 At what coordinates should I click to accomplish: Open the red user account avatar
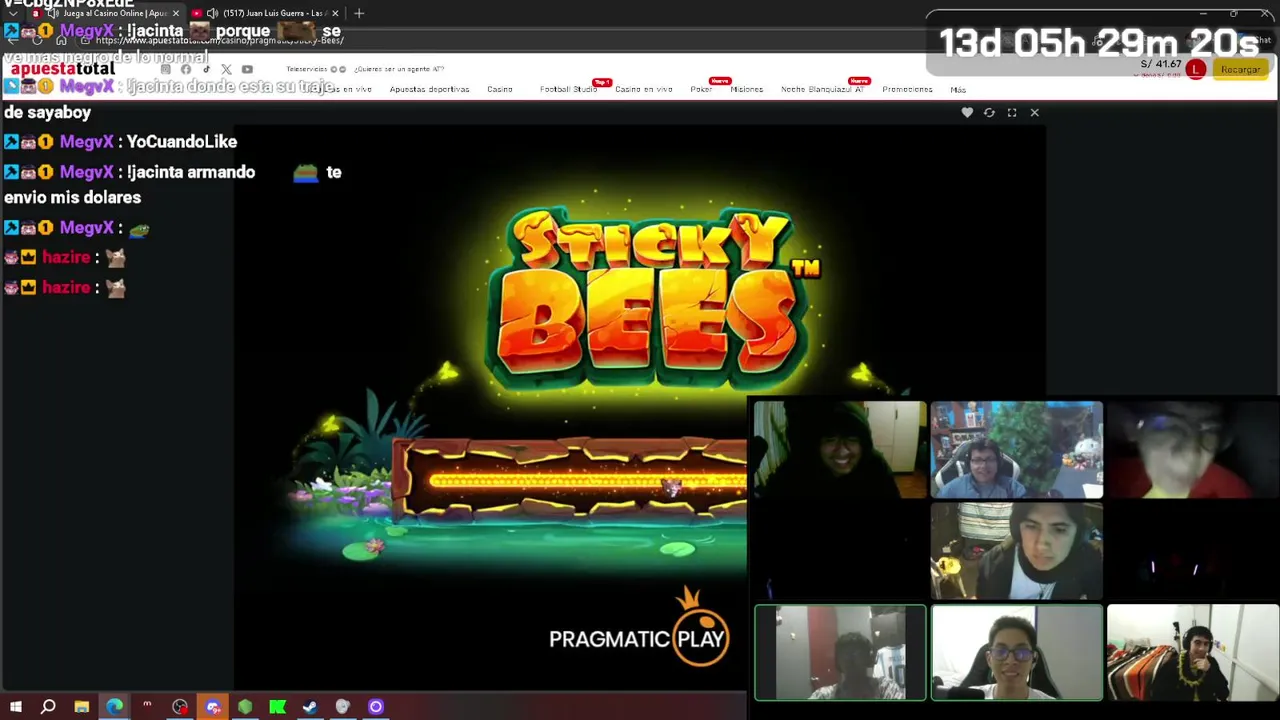coord(1196,69)
